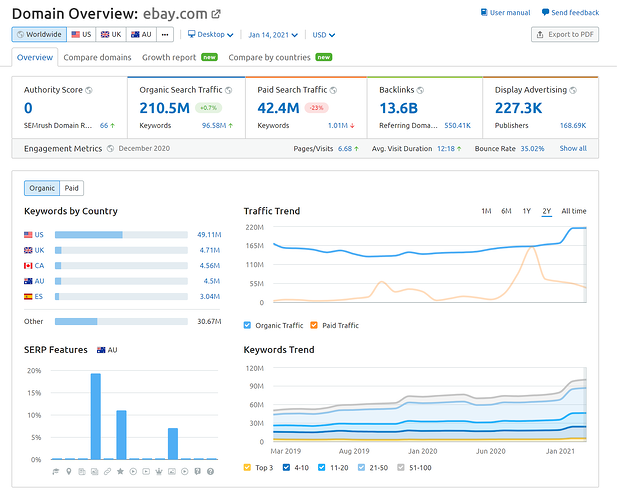
Task: Click the Send feedback speech icon
Action: [x=545, y=12]
